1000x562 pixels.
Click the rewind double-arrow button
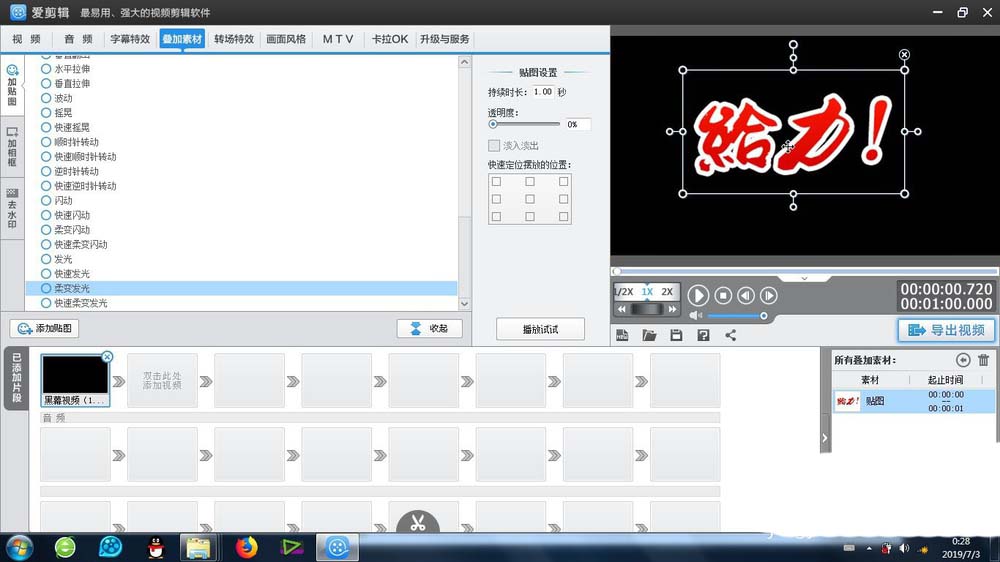click(622, 309)
